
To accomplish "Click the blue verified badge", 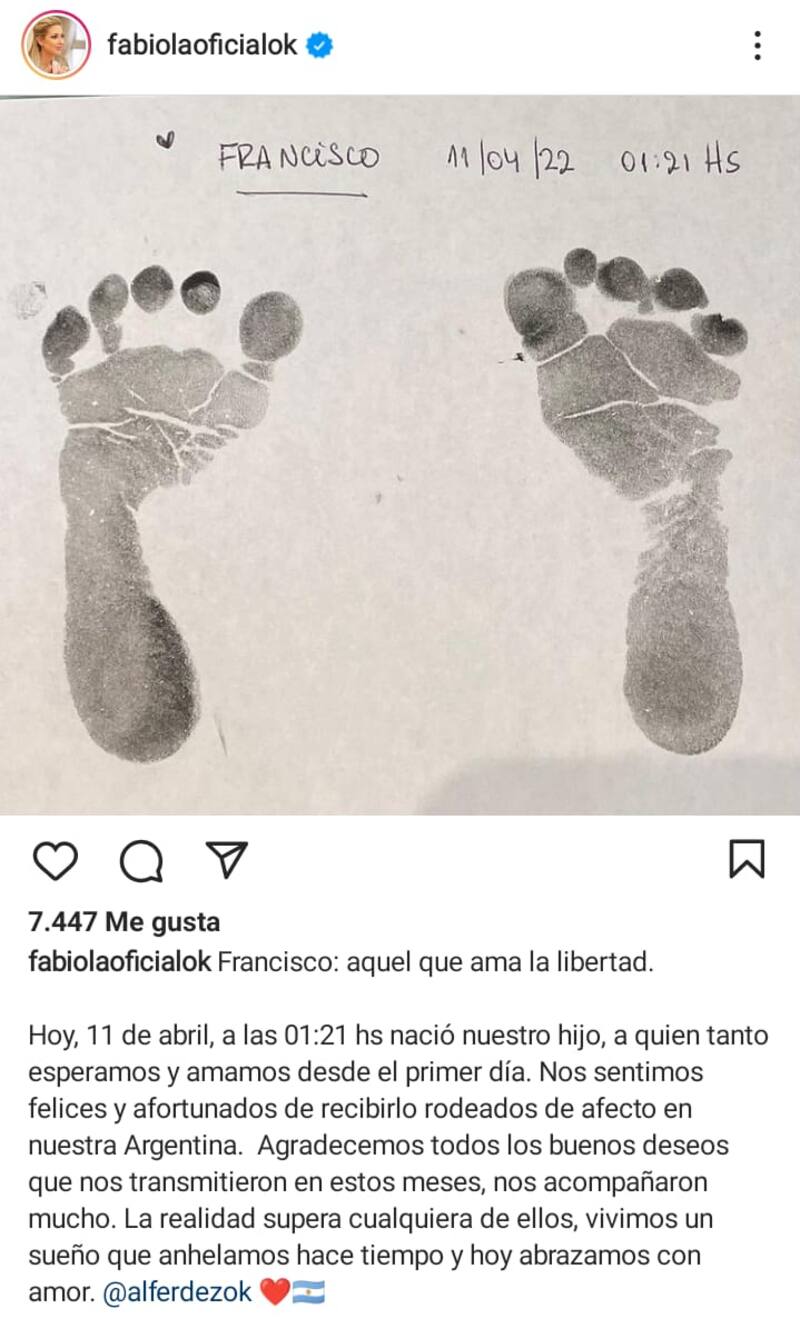I will click(320, 45).
